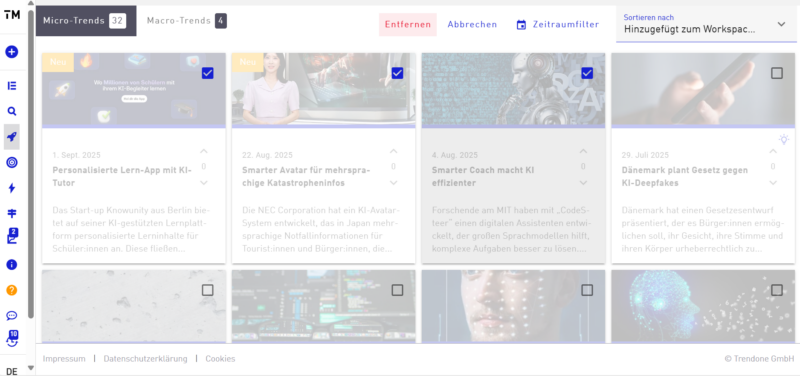800x376 pixels.
Task: Downvote the Dänemark Deepfakes card
Action: [x=773, y=183]
